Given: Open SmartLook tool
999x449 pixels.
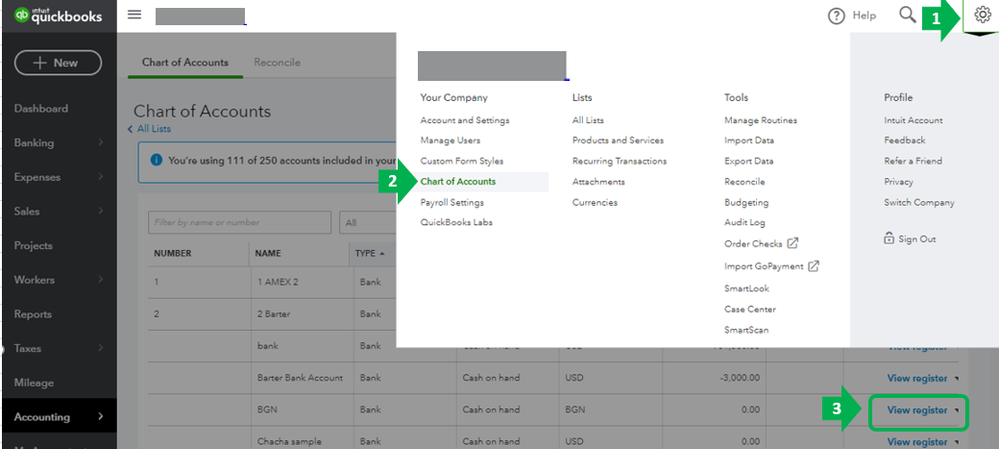Looking at the screenshot, I should point(747,289).
